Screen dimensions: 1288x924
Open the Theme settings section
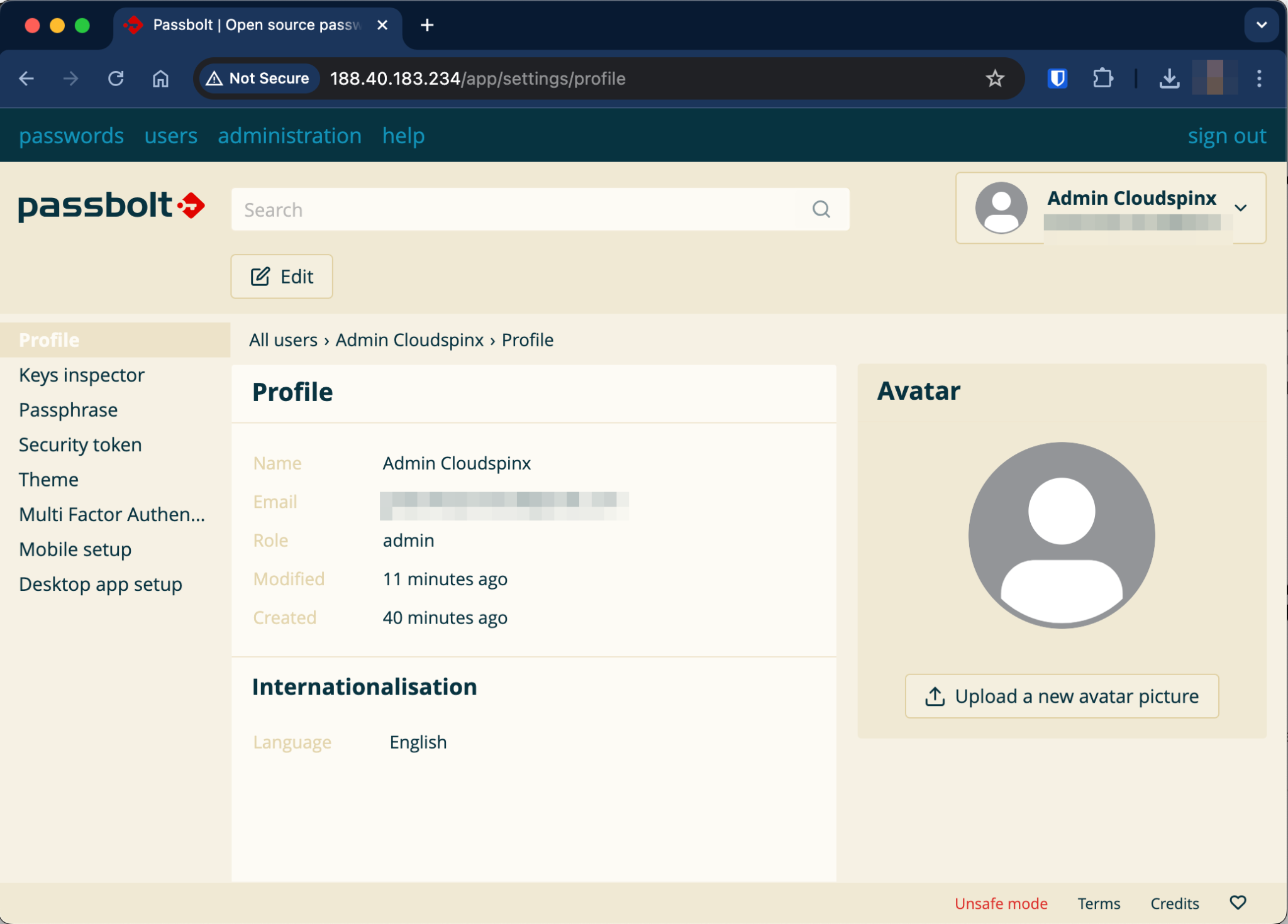pyautogui.click(x=48, y=479)
